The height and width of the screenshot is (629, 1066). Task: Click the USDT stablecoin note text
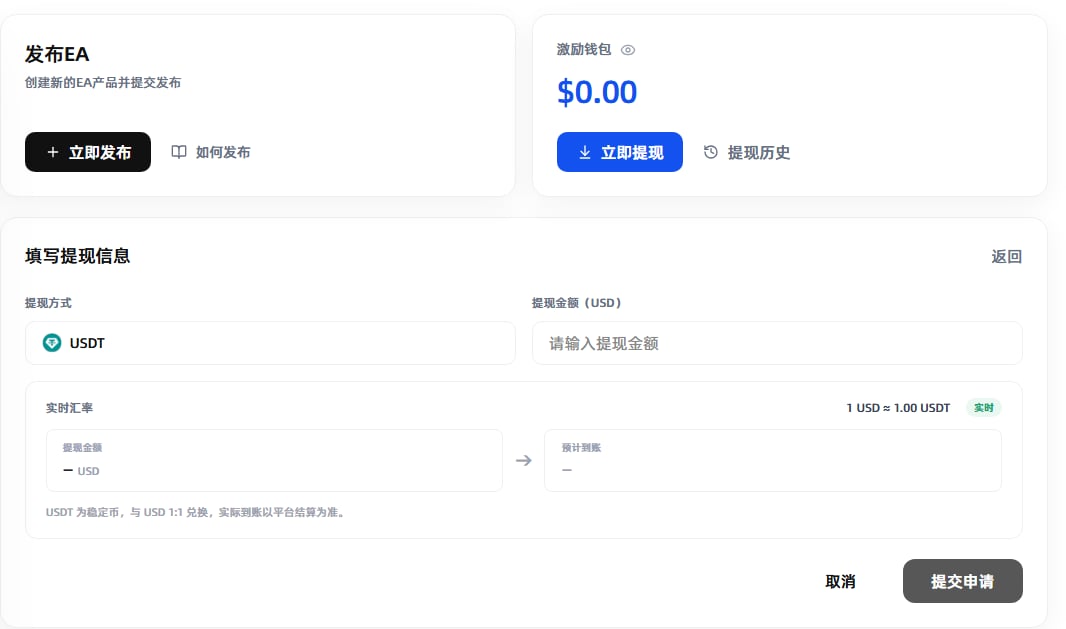pyautogui.click(x=196, y=512)
